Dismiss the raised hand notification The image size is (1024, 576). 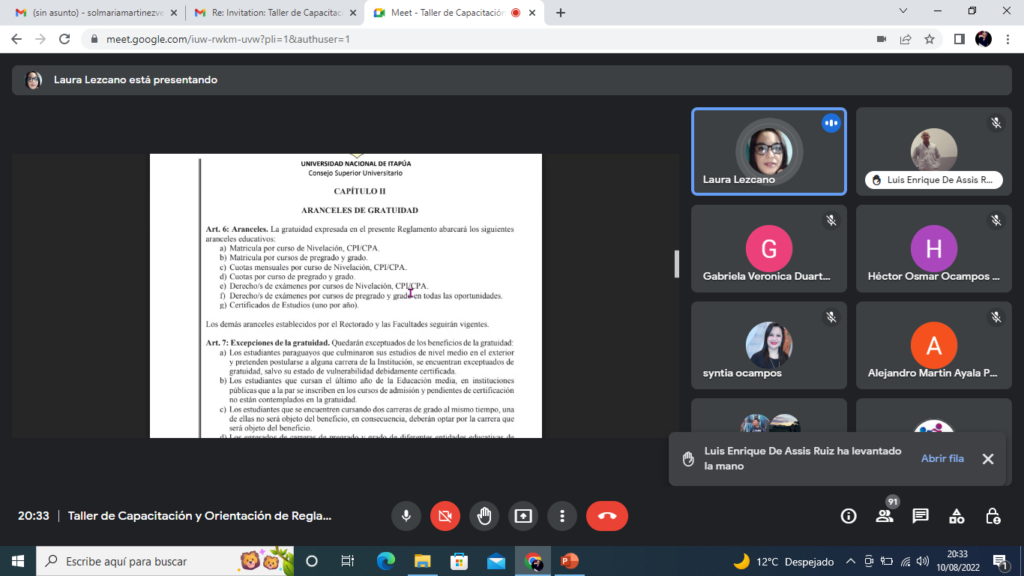tap(988, 459)
